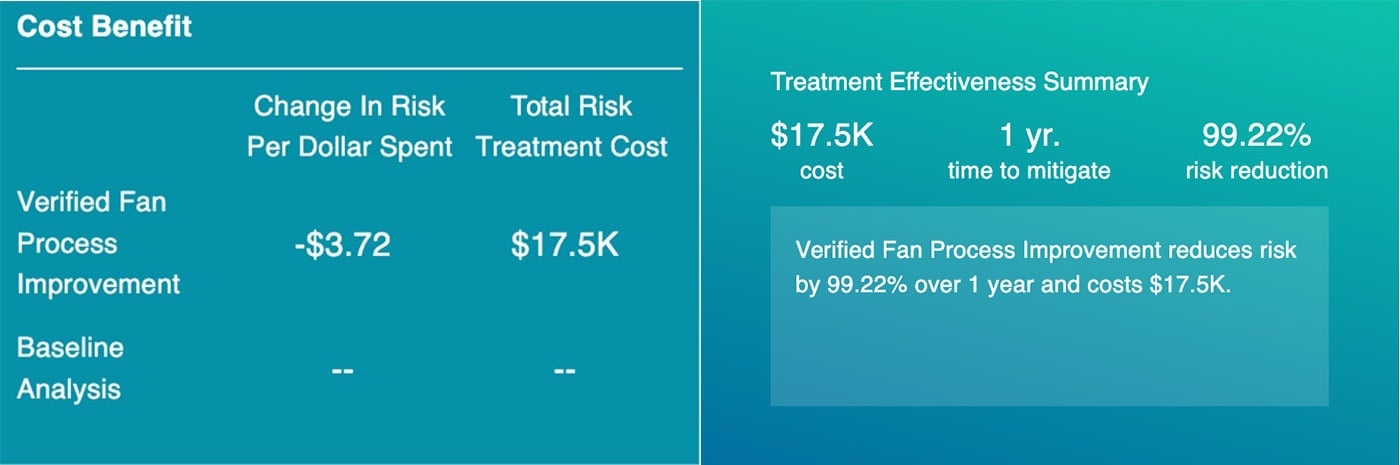This screenshot has height=465, width=1400.
Task: Click the divider line below Cost Benefit
Action: tap(349, 69)
